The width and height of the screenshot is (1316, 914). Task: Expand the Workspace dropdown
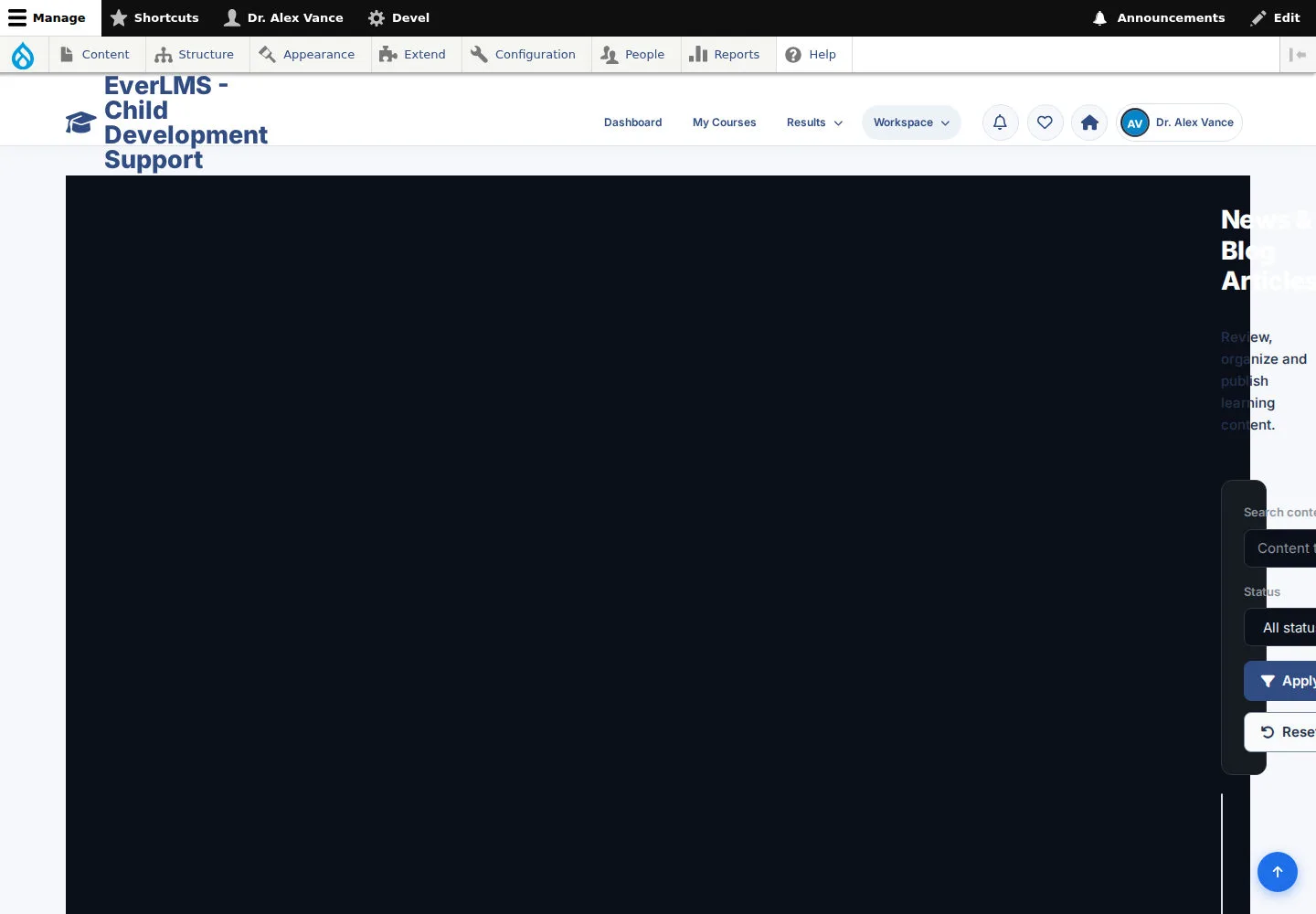click(x=911, y=122)
